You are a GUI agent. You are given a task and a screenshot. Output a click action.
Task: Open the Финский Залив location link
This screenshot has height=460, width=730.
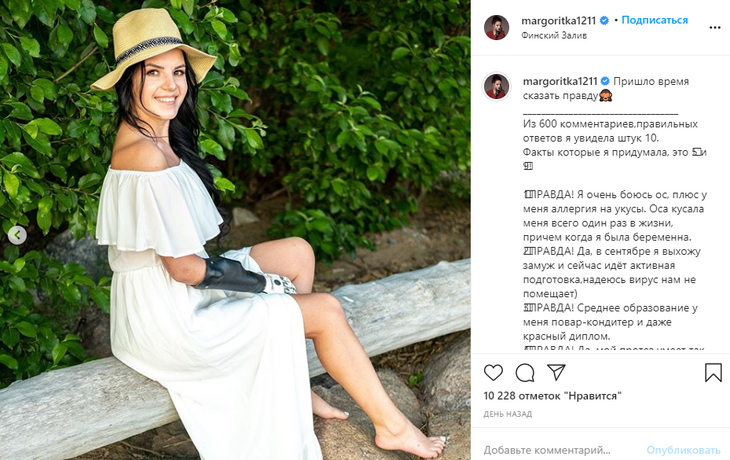[x=554, y=35]
